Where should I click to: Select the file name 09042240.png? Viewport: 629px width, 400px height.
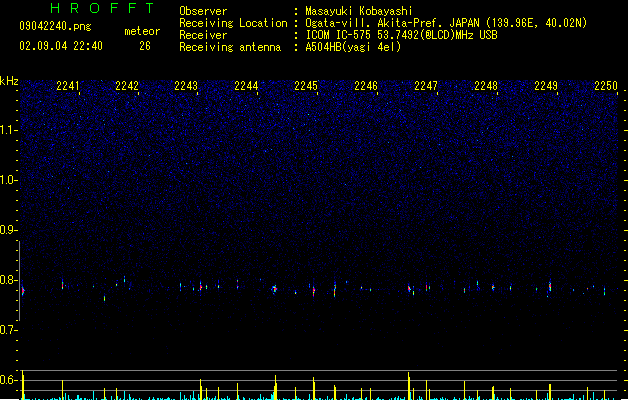55,26
